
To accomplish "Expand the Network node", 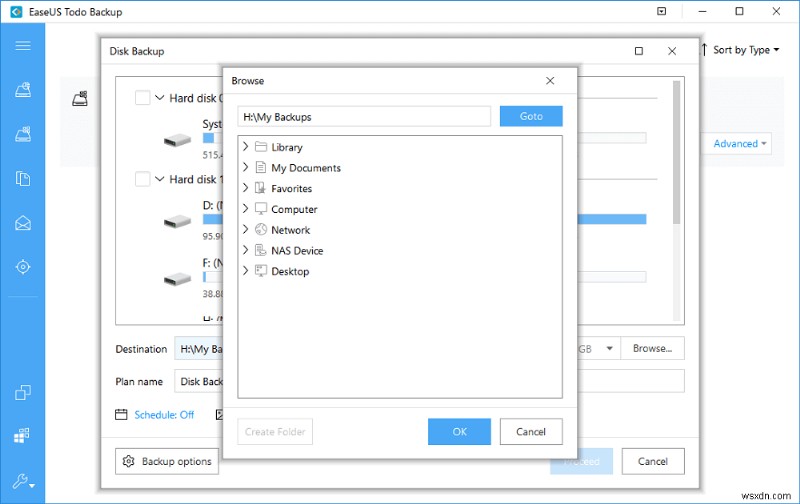I will point(245,229).
